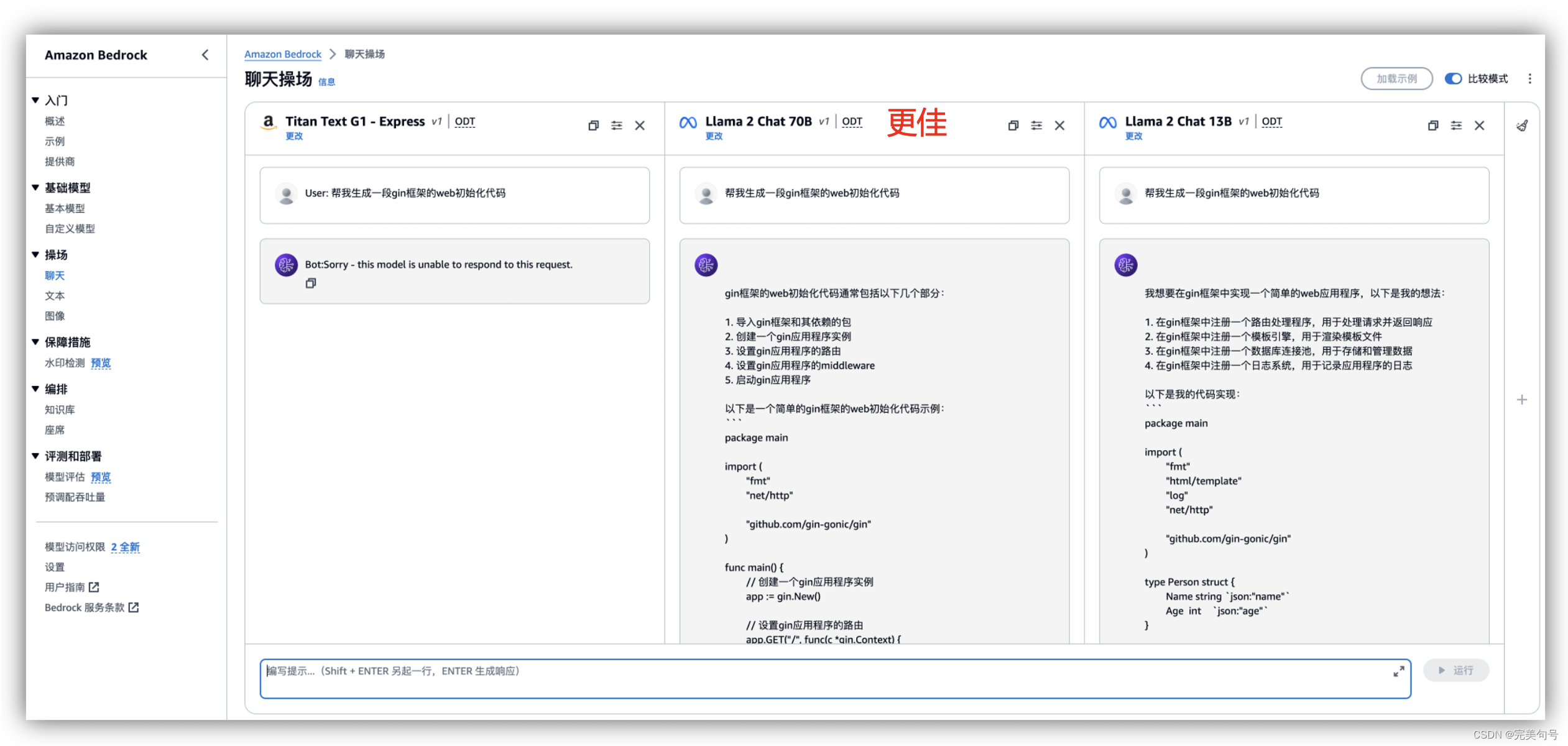Close the Llama 2 Chat 70B panel
This screenshot has height=746, width=1568.
pos(1059,126)
